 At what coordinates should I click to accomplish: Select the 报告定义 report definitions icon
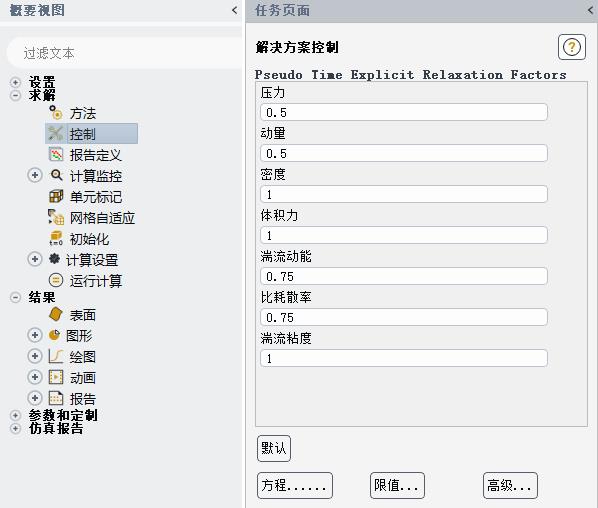tap(56, 154)
